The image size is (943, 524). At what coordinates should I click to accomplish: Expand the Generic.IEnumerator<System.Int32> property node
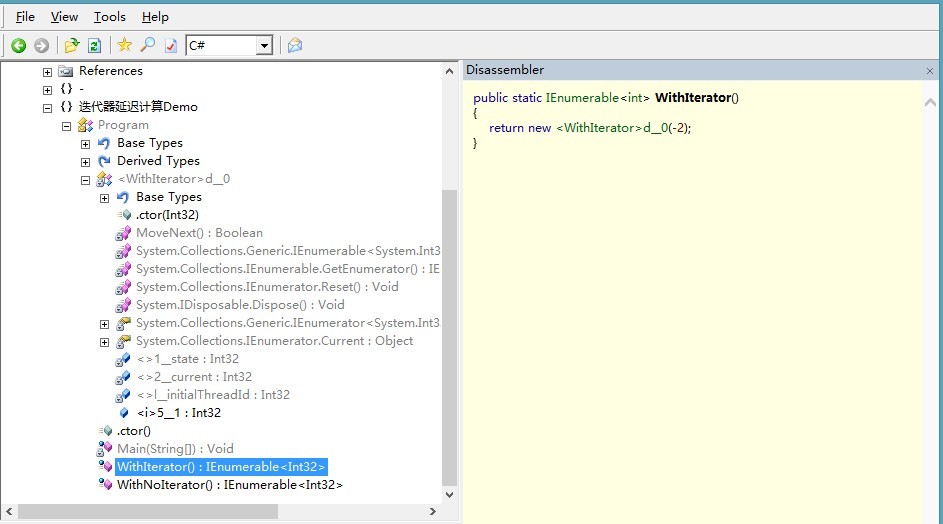click(105, 324)
